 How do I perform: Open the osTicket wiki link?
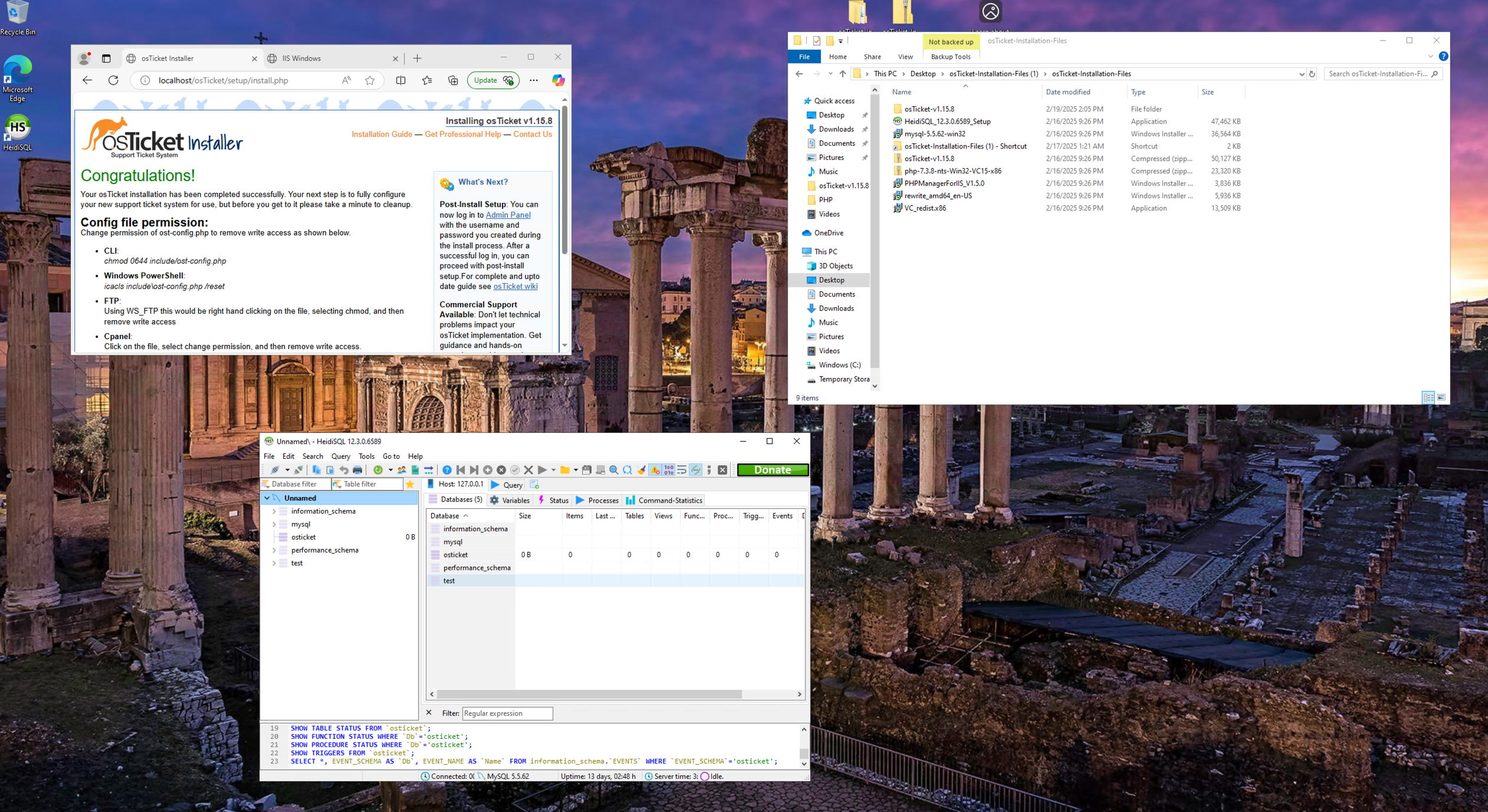515,286
